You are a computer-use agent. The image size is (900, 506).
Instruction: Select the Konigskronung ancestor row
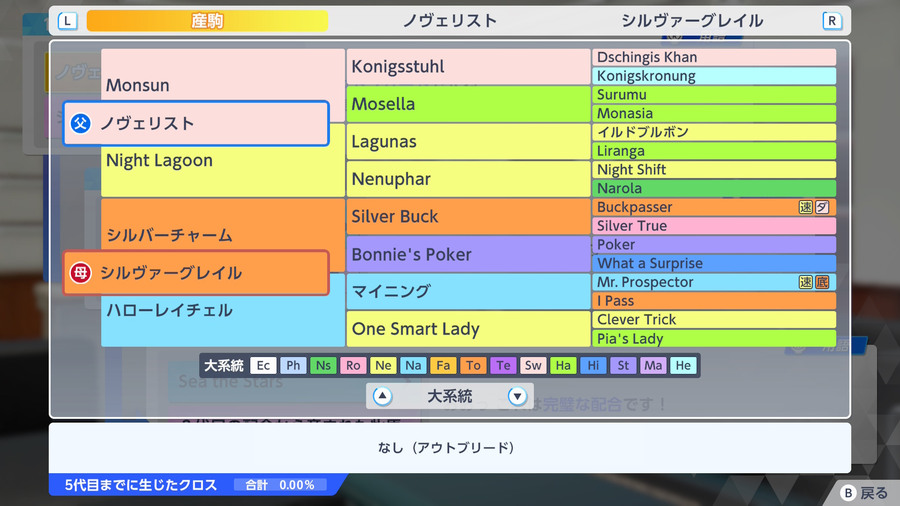(x=714, y=76)
